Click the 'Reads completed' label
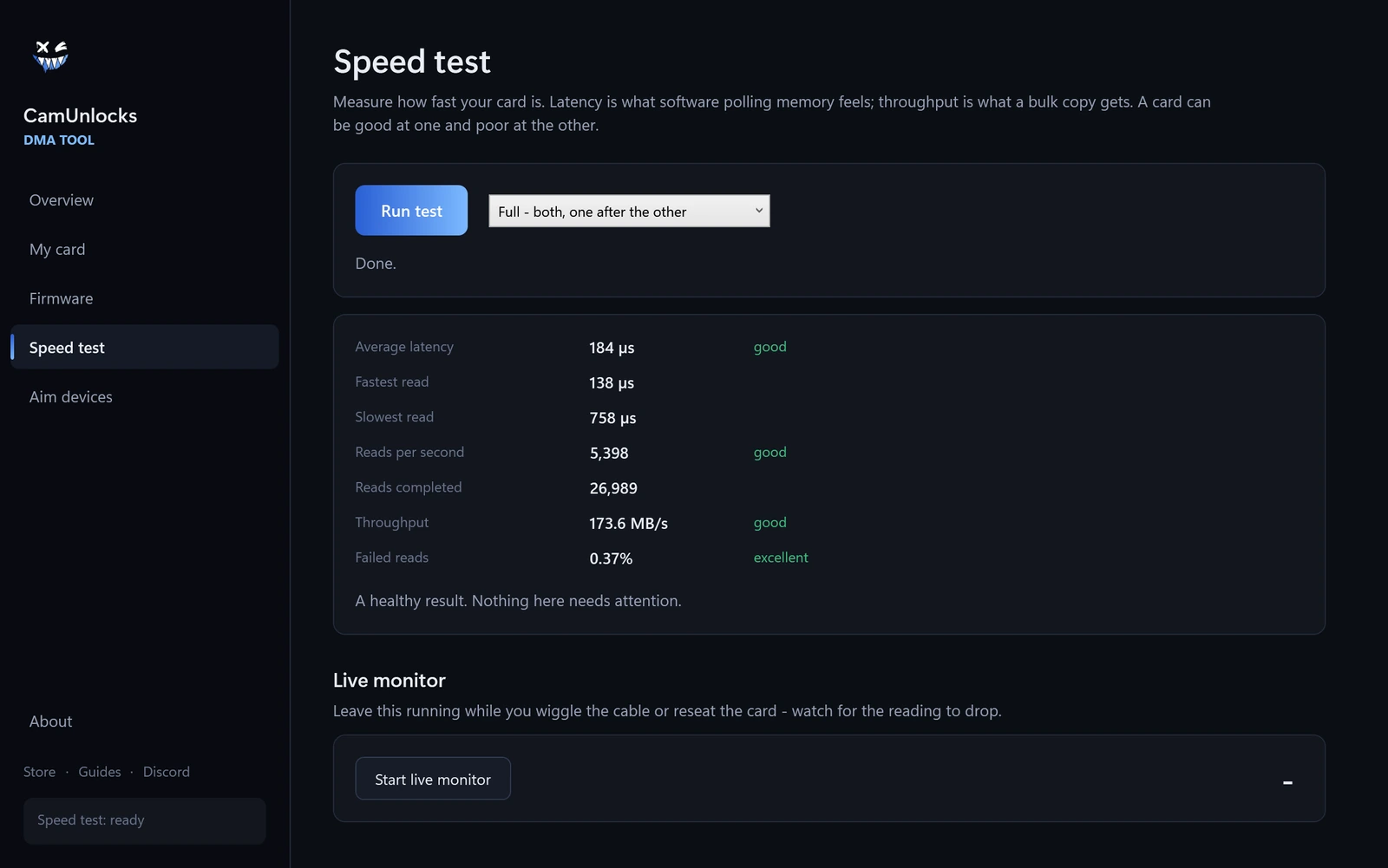The width and height of the screenshot is (1388, 868). pyautogui.click(x=409, y=487)
